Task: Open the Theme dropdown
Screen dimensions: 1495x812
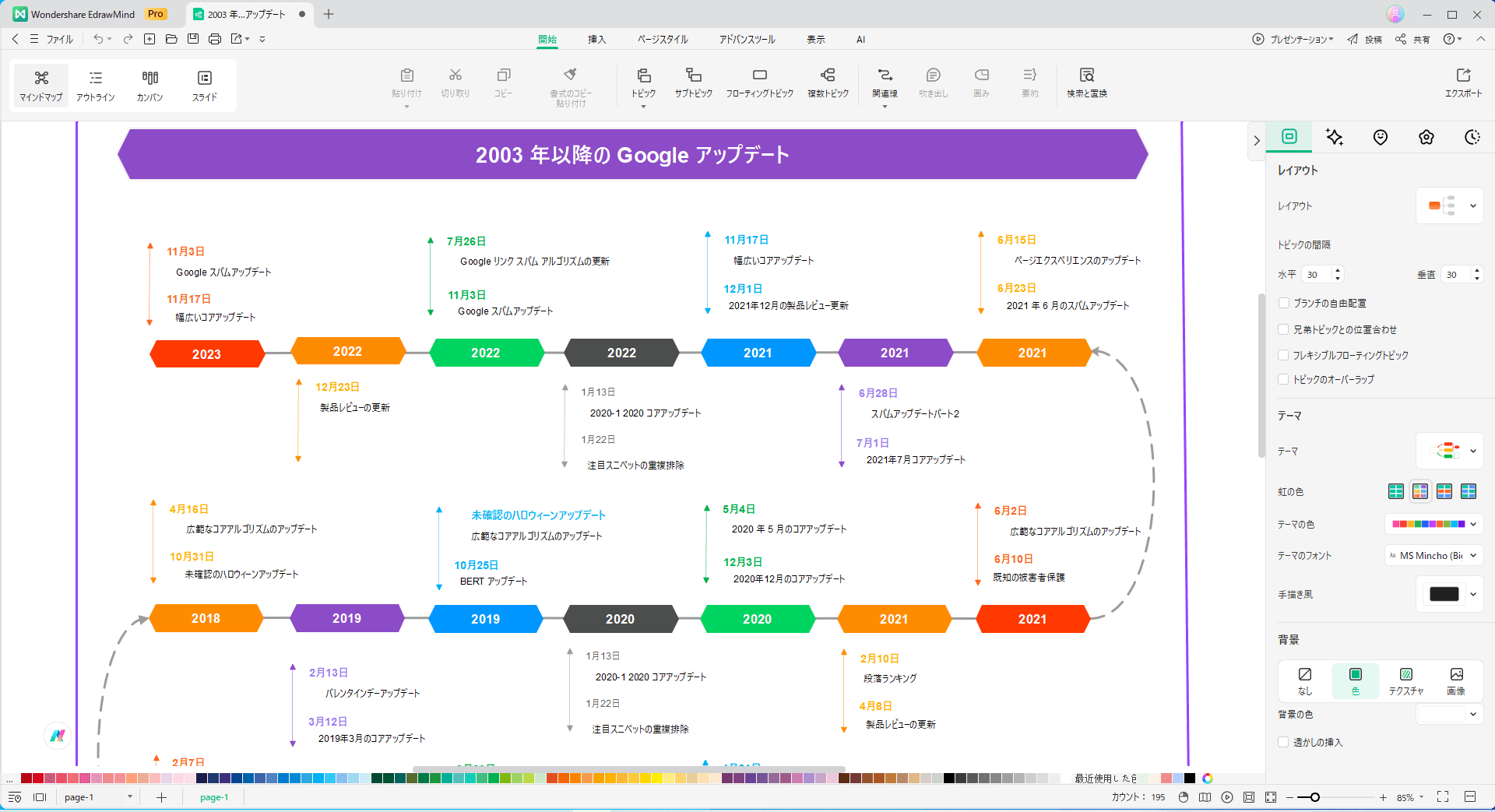Action: 1449,451
